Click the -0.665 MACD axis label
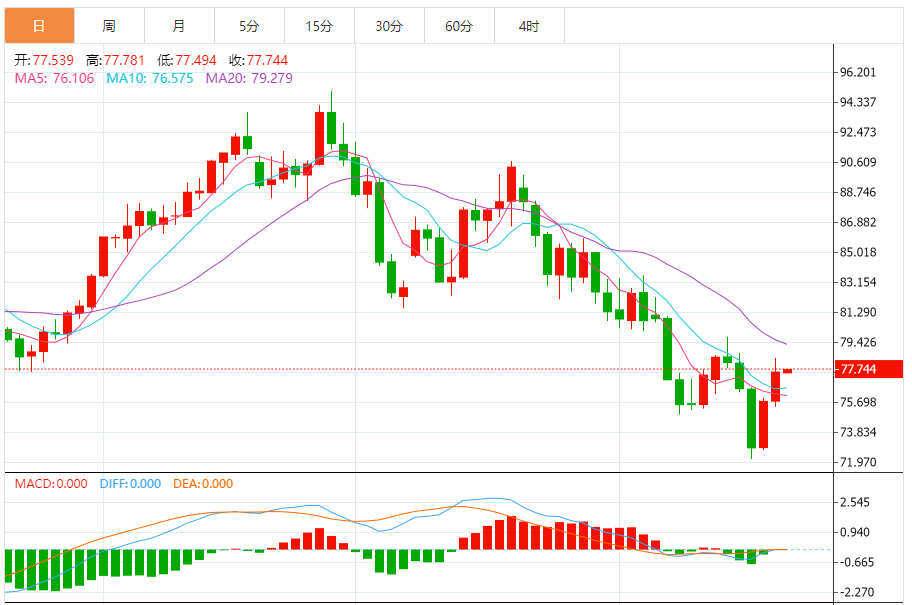The width and height of the screenshot is (912, 605). pos(856,563)
